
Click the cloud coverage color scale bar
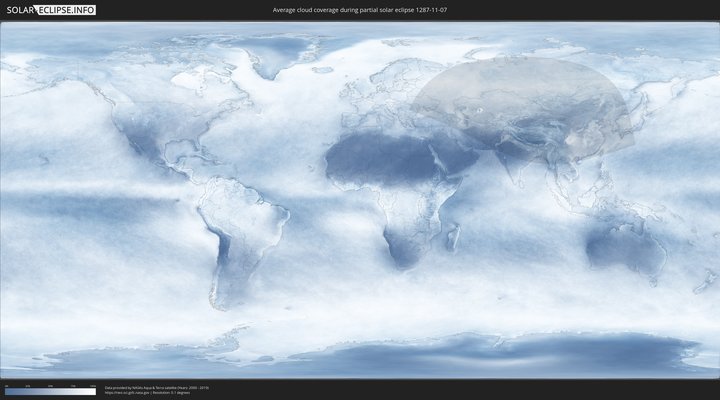coord(51,392)
